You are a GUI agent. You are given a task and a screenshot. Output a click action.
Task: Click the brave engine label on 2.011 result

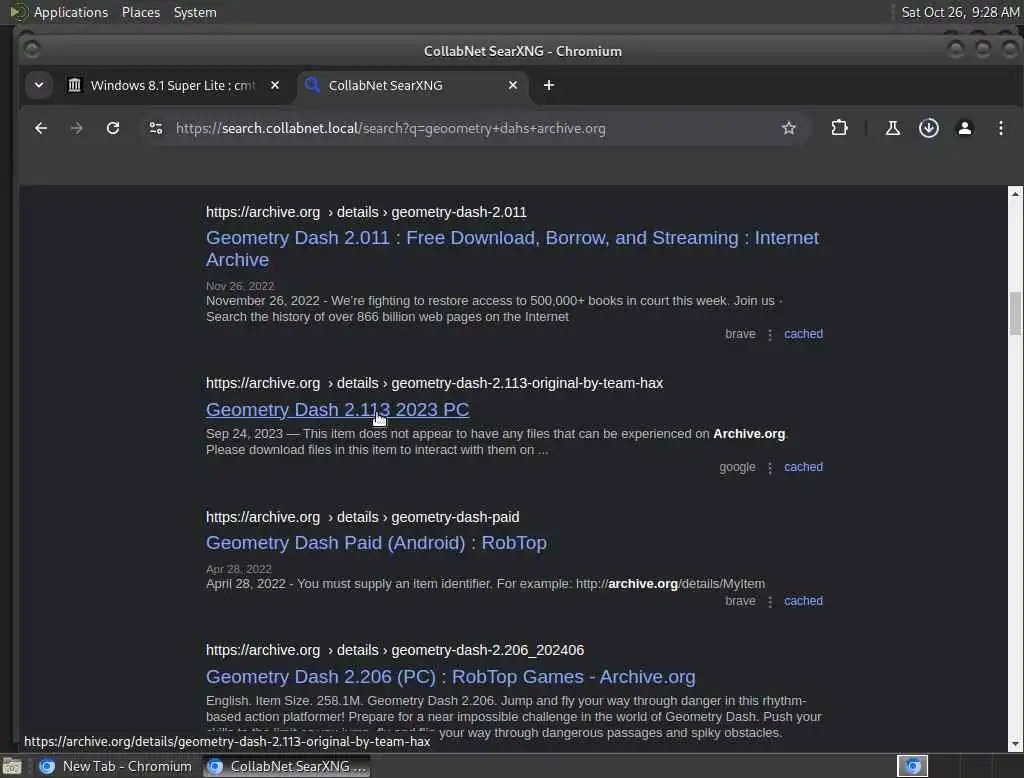point(740,334)
